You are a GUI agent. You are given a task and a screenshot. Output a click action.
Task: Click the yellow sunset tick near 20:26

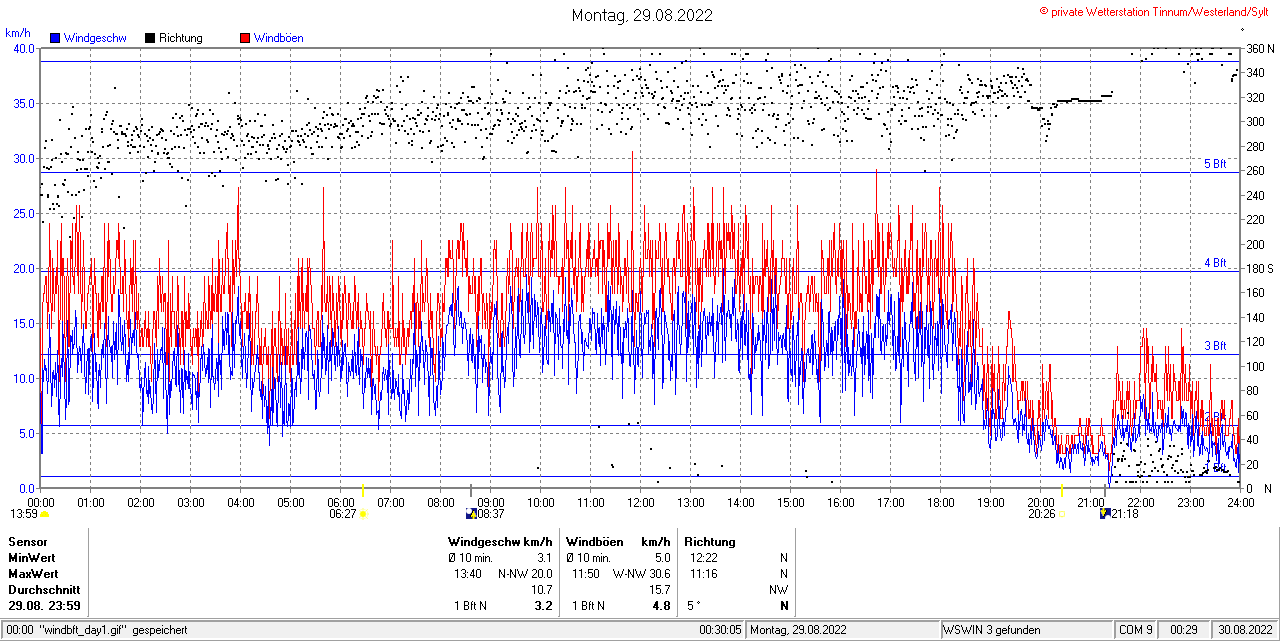[x=1062, y=491]
